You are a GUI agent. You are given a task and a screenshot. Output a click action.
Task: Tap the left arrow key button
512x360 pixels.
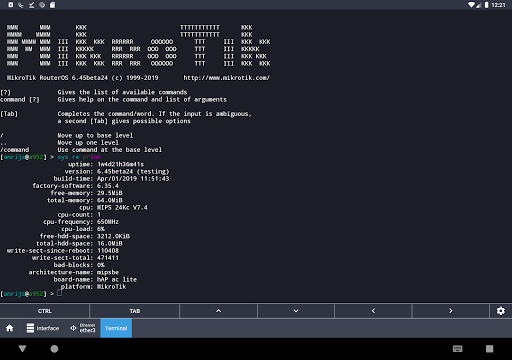pyautogui.click(x=373, y=311)
